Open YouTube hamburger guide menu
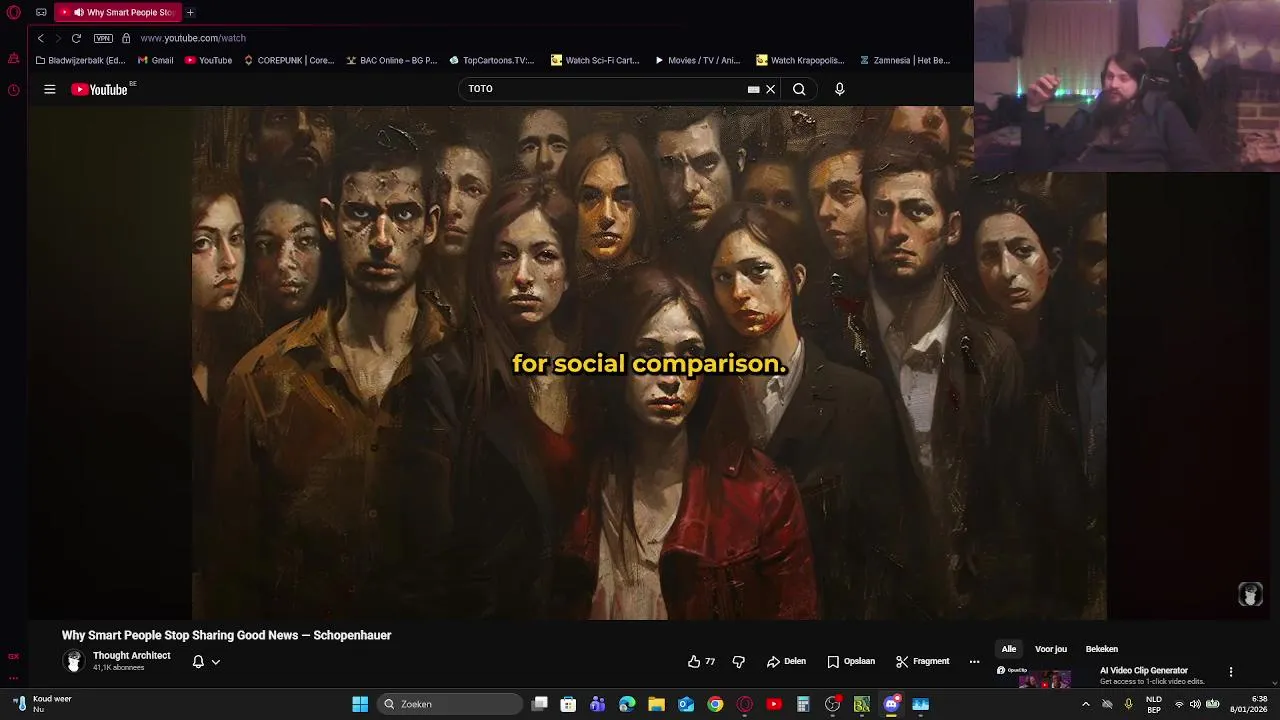The width and height of the screenshot is (1280, 720). coord(49,89)
